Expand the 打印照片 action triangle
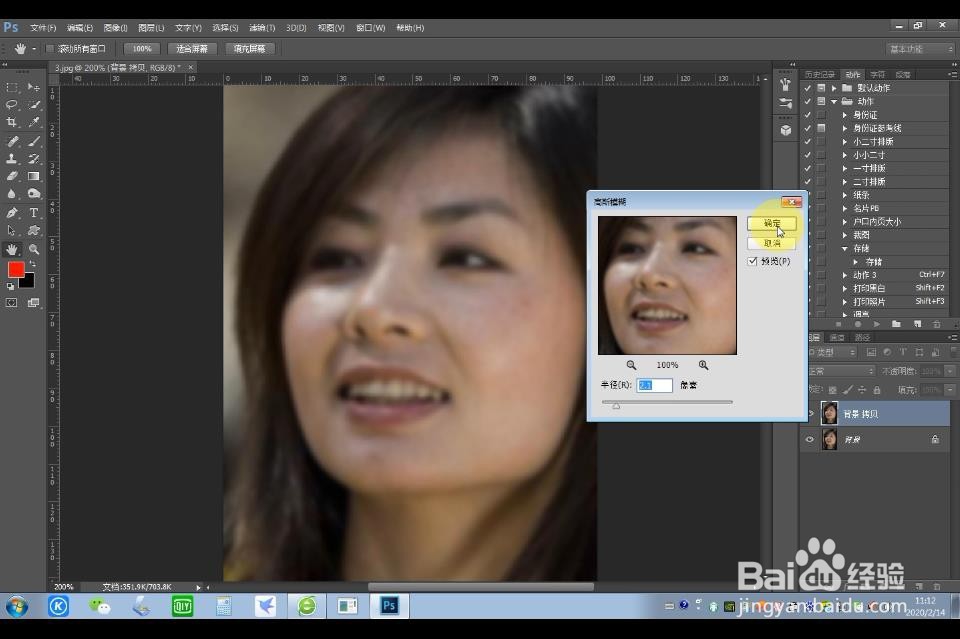This screenshot has height=639, width=960. pos(845,302)
